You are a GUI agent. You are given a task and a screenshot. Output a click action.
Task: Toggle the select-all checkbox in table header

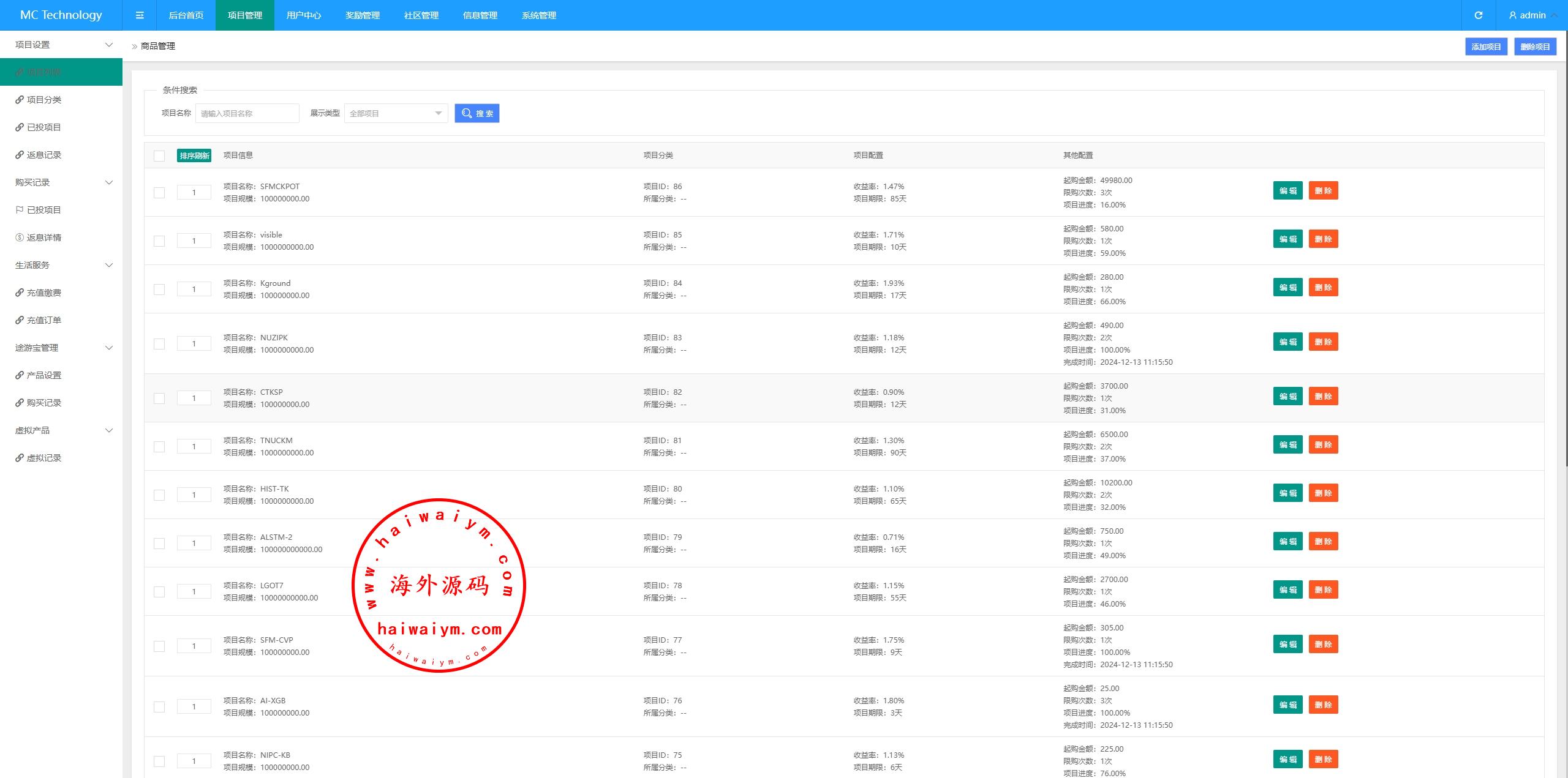point(159,155)
